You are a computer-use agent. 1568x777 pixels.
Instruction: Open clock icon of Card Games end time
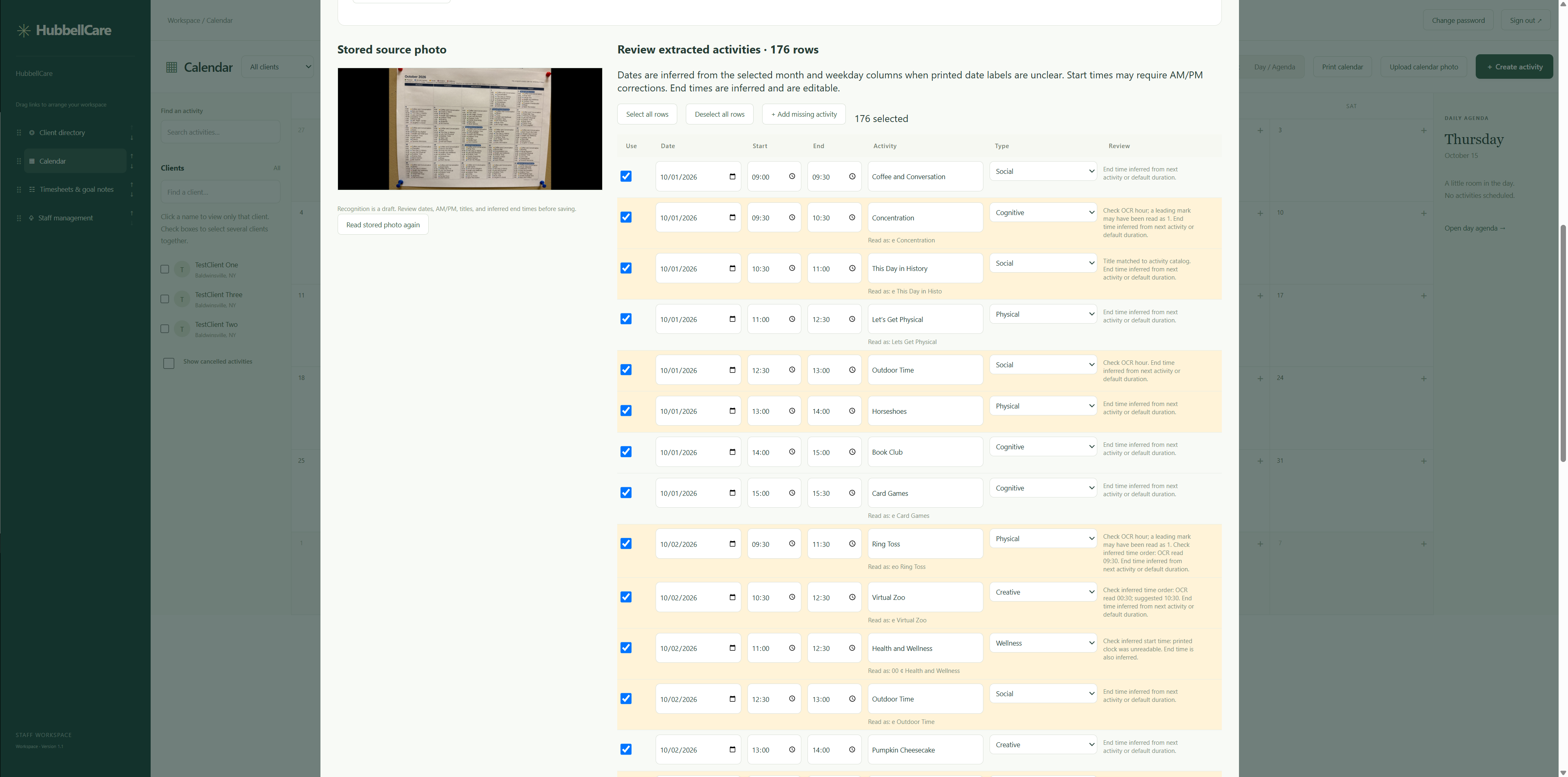pyautogui.click(x=852, y=493)
